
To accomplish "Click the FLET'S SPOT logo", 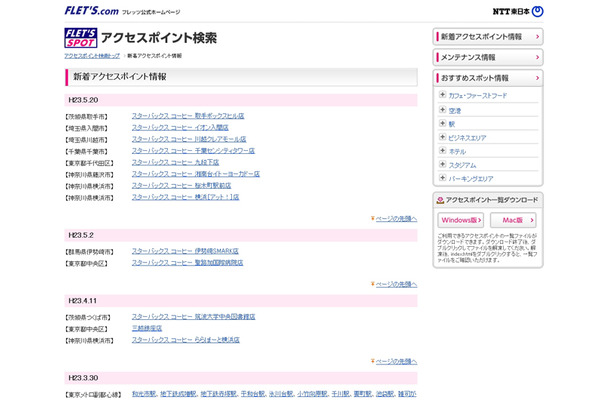I will (81, 38).
